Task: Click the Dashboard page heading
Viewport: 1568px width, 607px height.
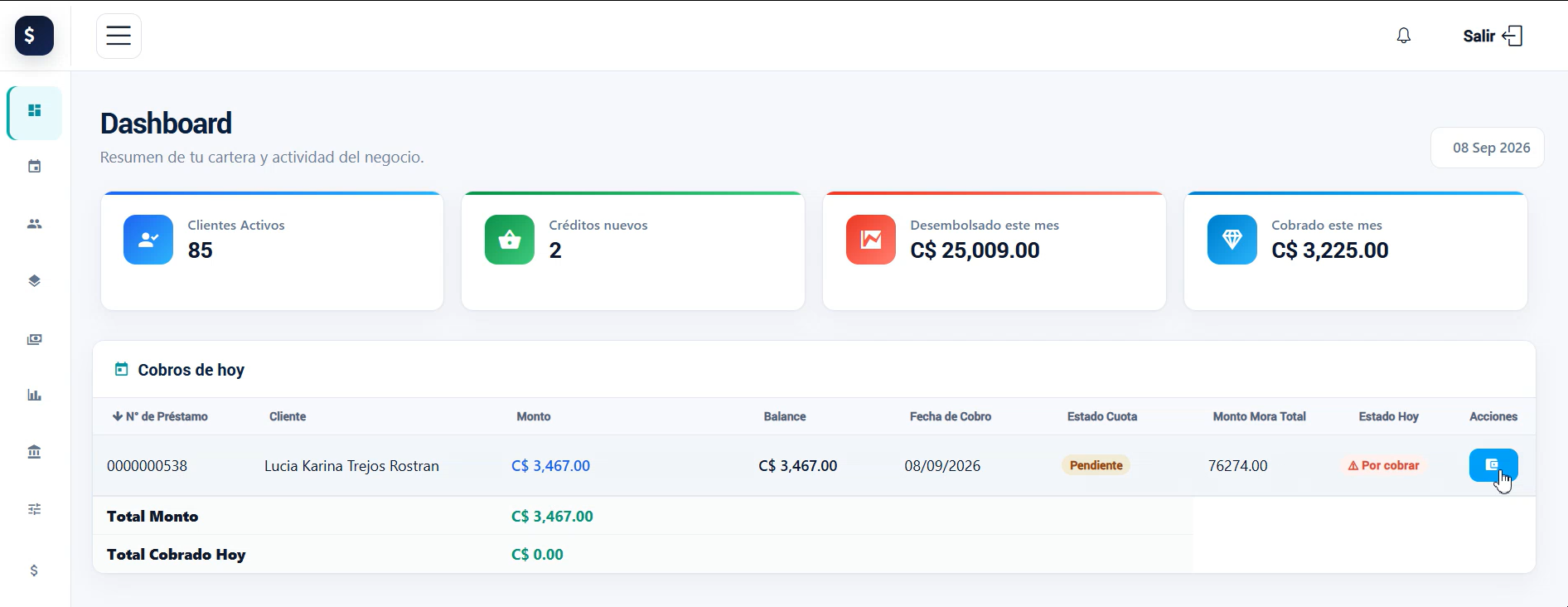Action: click(x=166, y=124)
